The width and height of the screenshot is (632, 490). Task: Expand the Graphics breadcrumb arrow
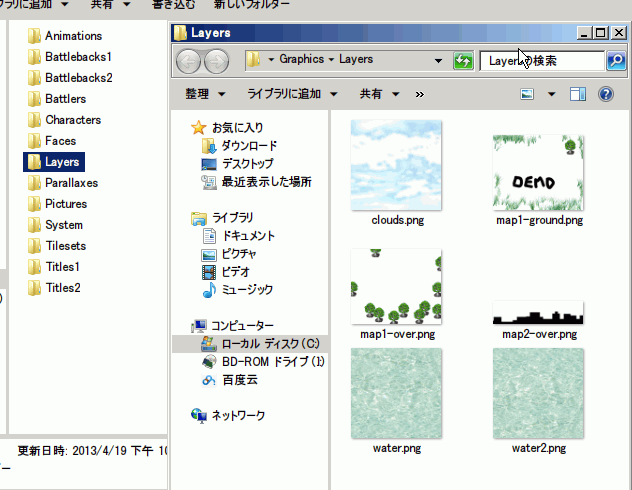331,60
